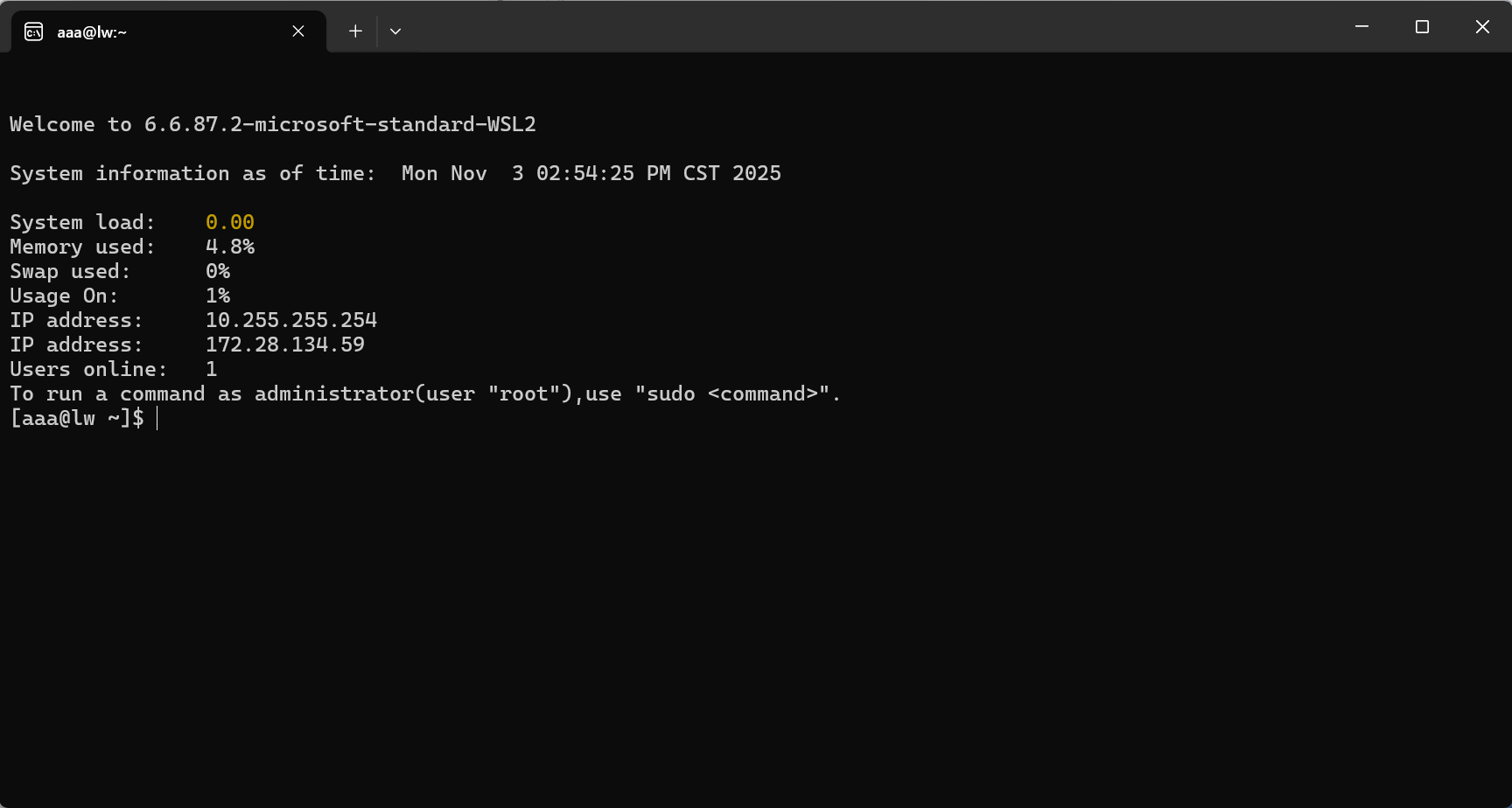1512x808 pixels.
Task: Click the IP address 10.255.255.254
Action: (291, 321)
